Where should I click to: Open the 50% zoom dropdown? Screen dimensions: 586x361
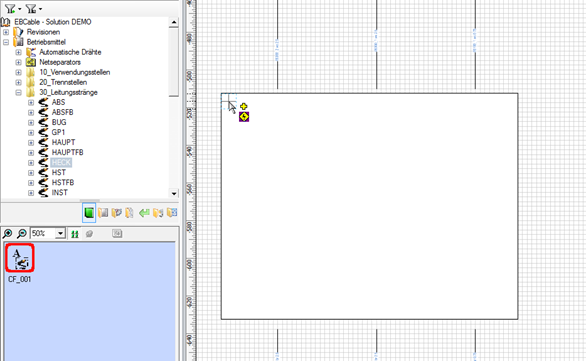(x=60, y=234)
